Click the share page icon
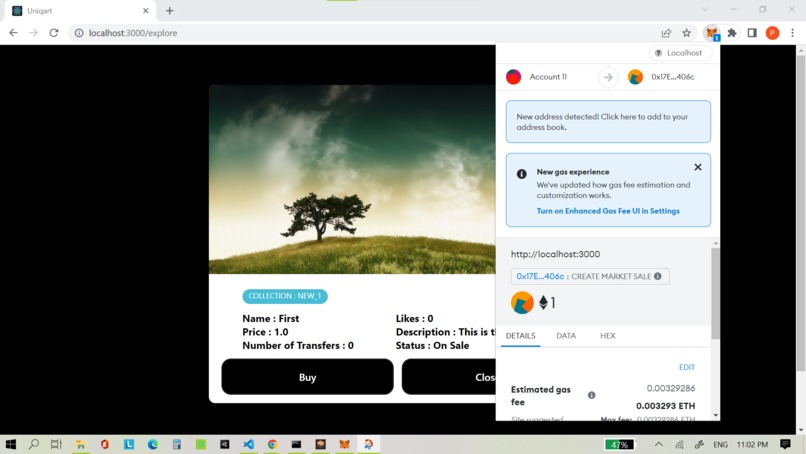806x454 pixels. 666,33
